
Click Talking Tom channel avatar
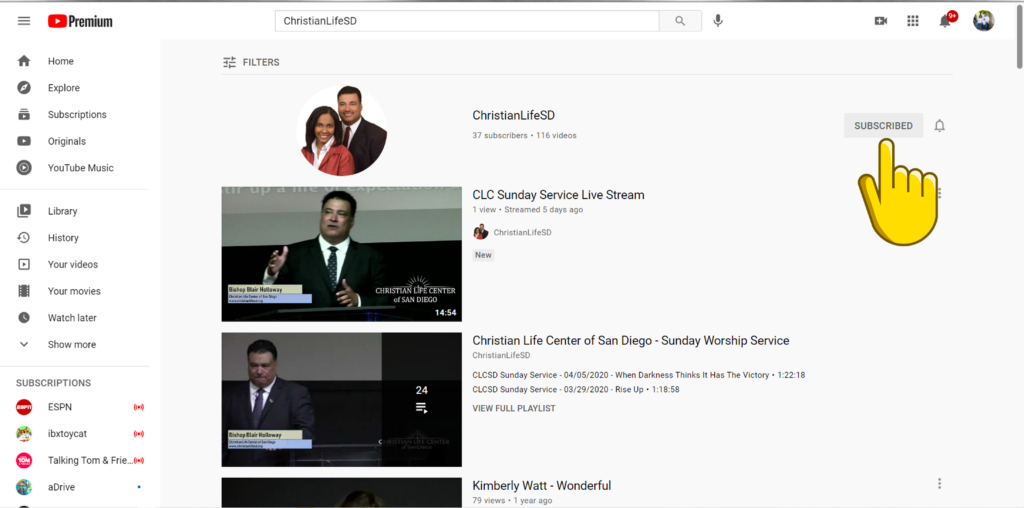(x=24, y=461)
